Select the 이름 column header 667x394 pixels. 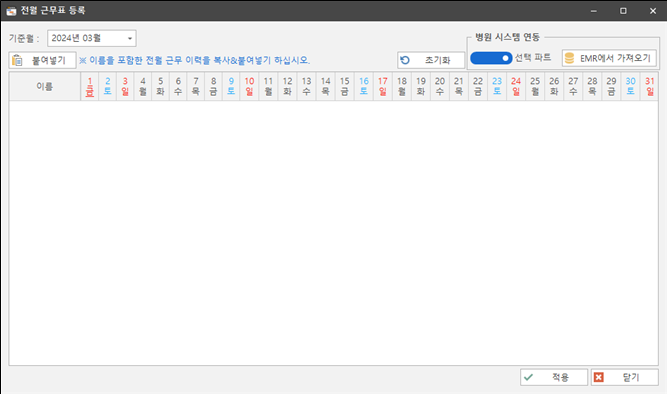point(45,86)
